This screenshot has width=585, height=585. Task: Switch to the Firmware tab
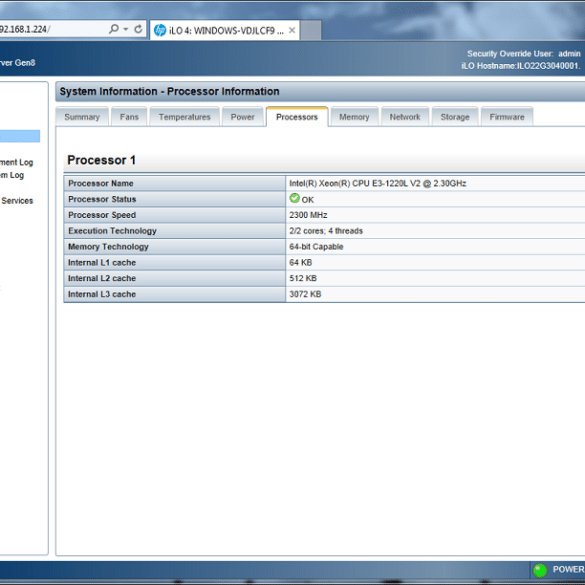coord(507,117)
